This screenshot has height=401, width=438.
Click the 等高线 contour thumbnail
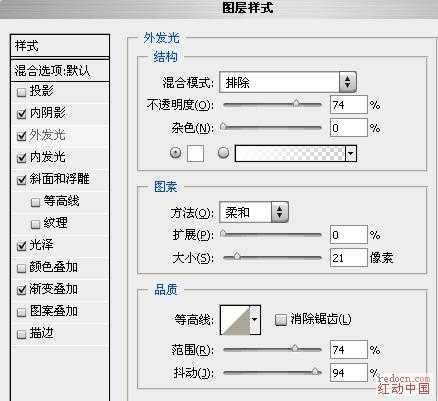click(x=235, y=320)
